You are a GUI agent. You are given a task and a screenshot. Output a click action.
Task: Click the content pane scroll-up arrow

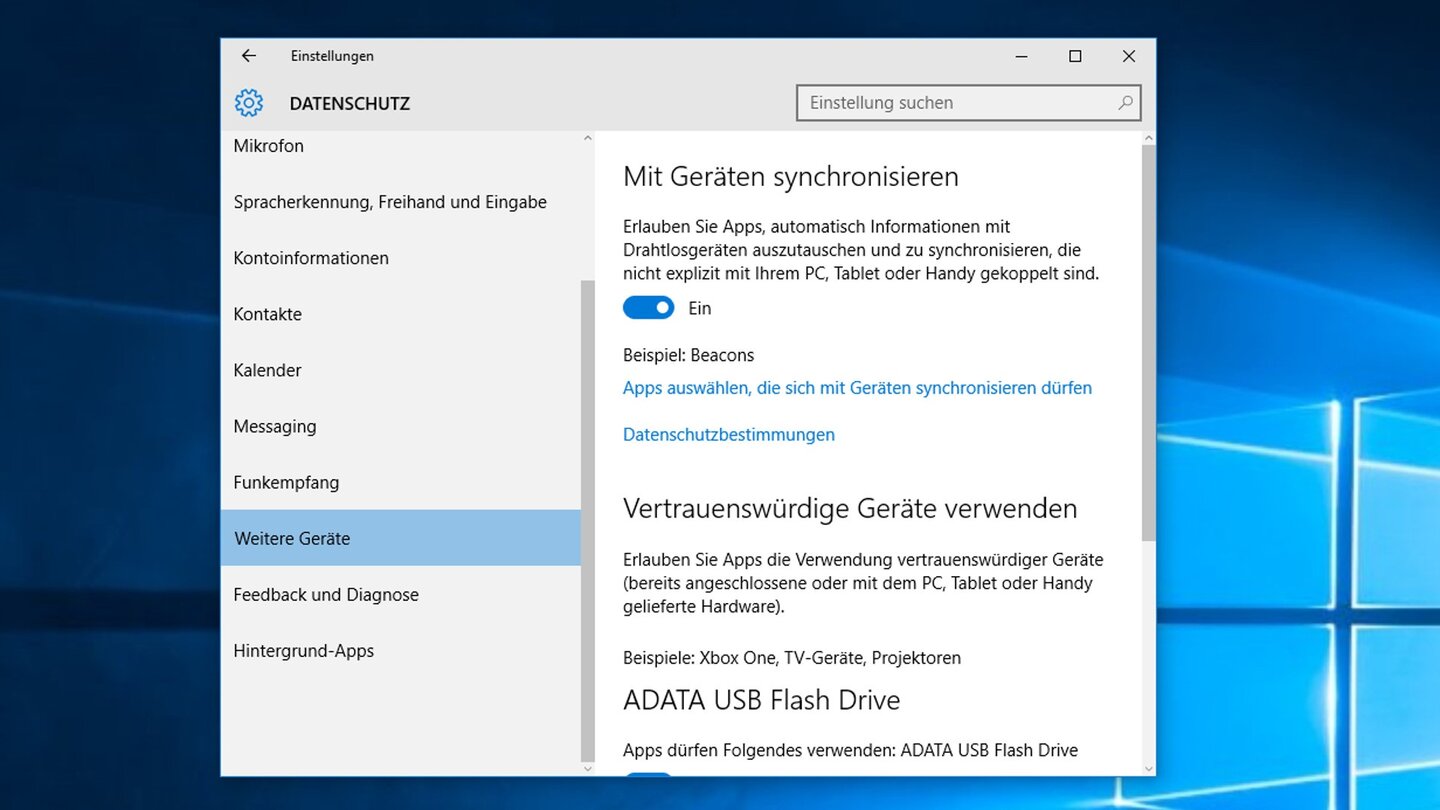(1148, 139)
